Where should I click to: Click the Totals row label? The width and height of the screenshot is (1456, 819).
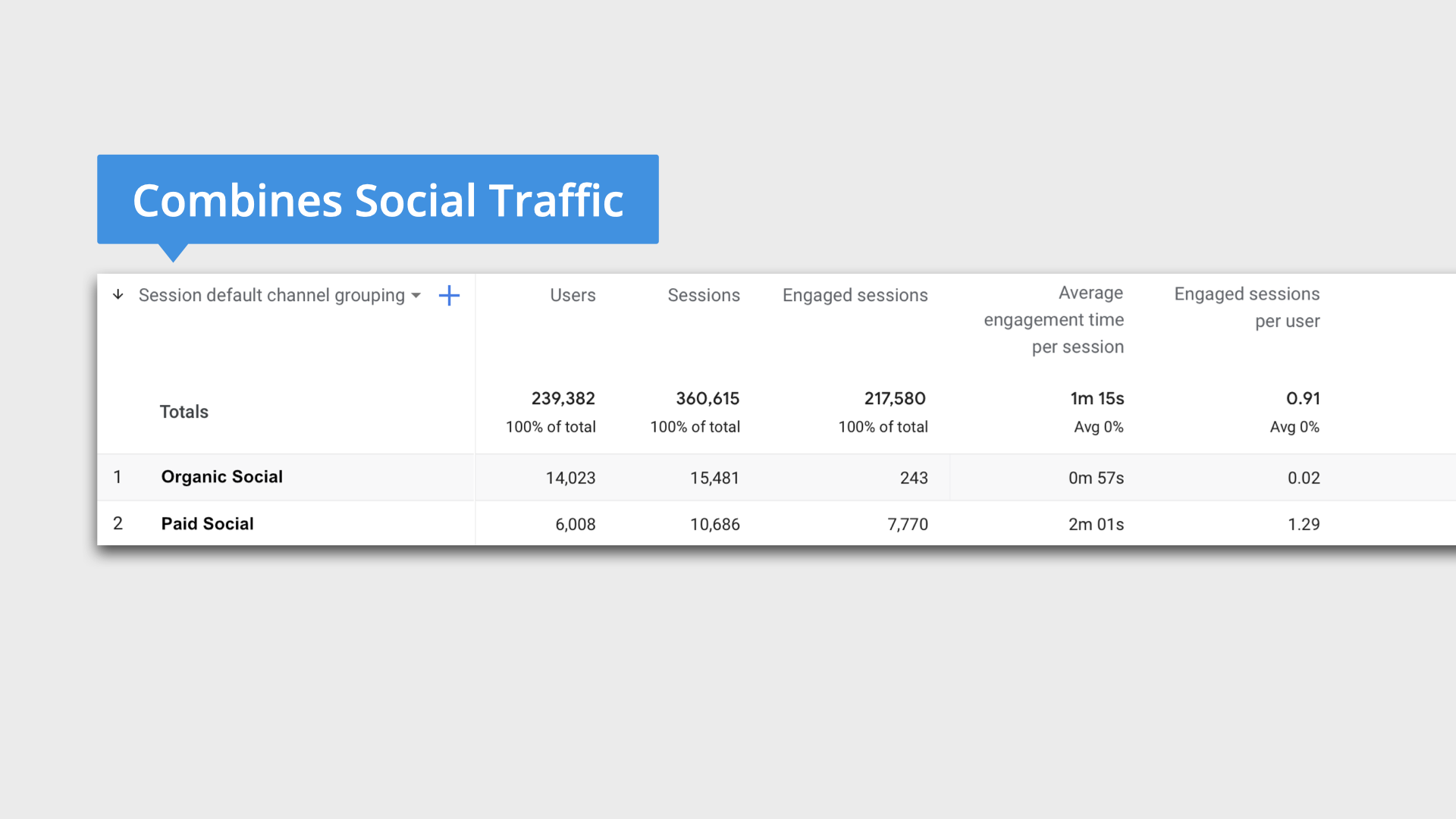point(184,411)
